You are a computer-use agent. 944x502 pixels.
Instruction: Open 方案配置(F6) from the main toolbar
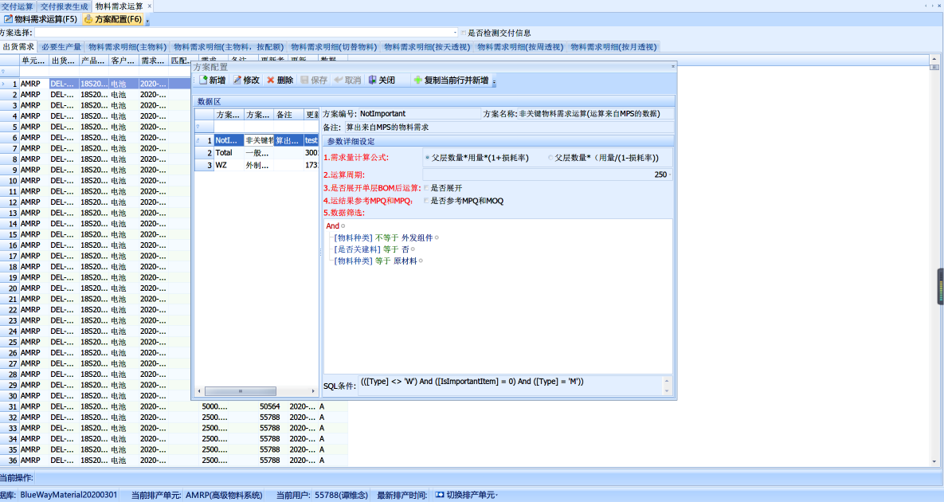coord(112,19)
